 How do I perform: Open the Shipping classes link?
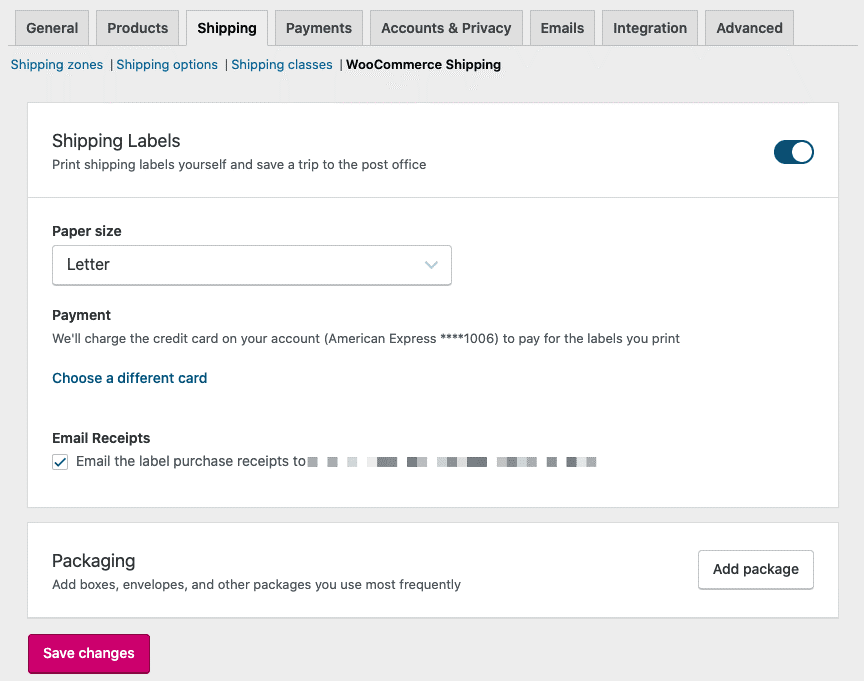(282, 65)
